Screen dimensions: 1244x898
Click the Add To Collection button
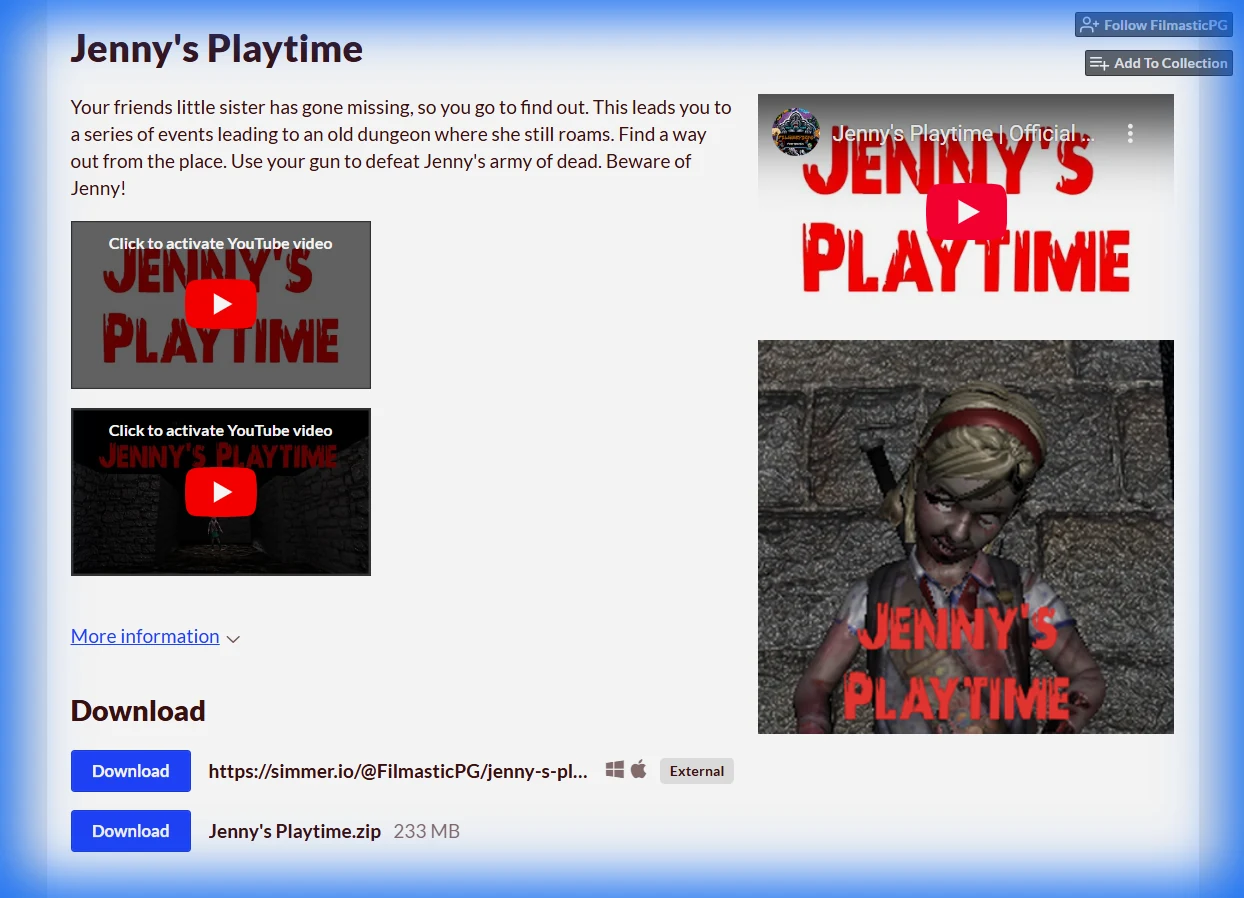(x=1158, y=63)
